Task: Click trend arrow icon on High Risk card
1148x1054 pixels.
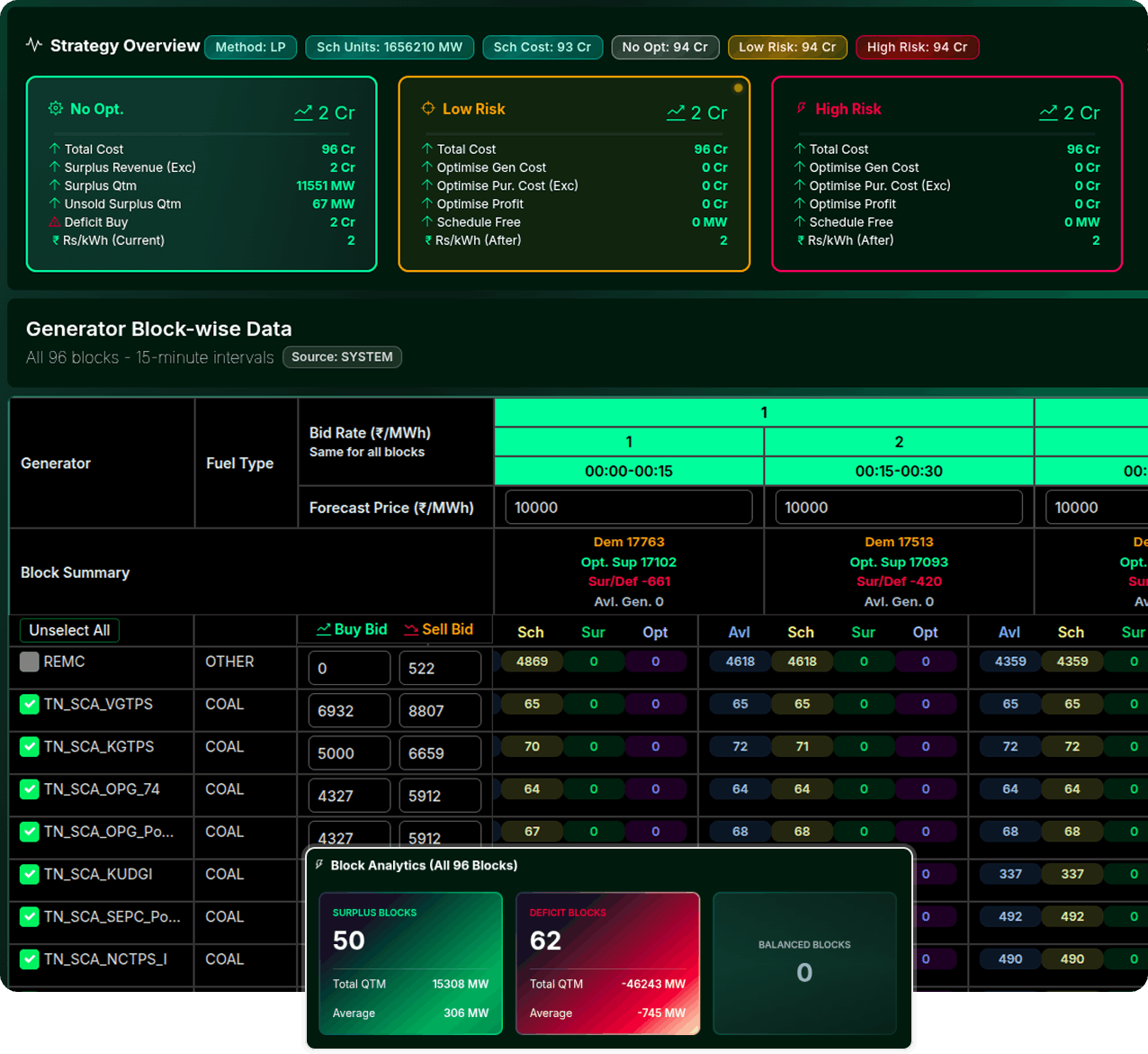Action: pyautogui.click(x=1048, y=113)
